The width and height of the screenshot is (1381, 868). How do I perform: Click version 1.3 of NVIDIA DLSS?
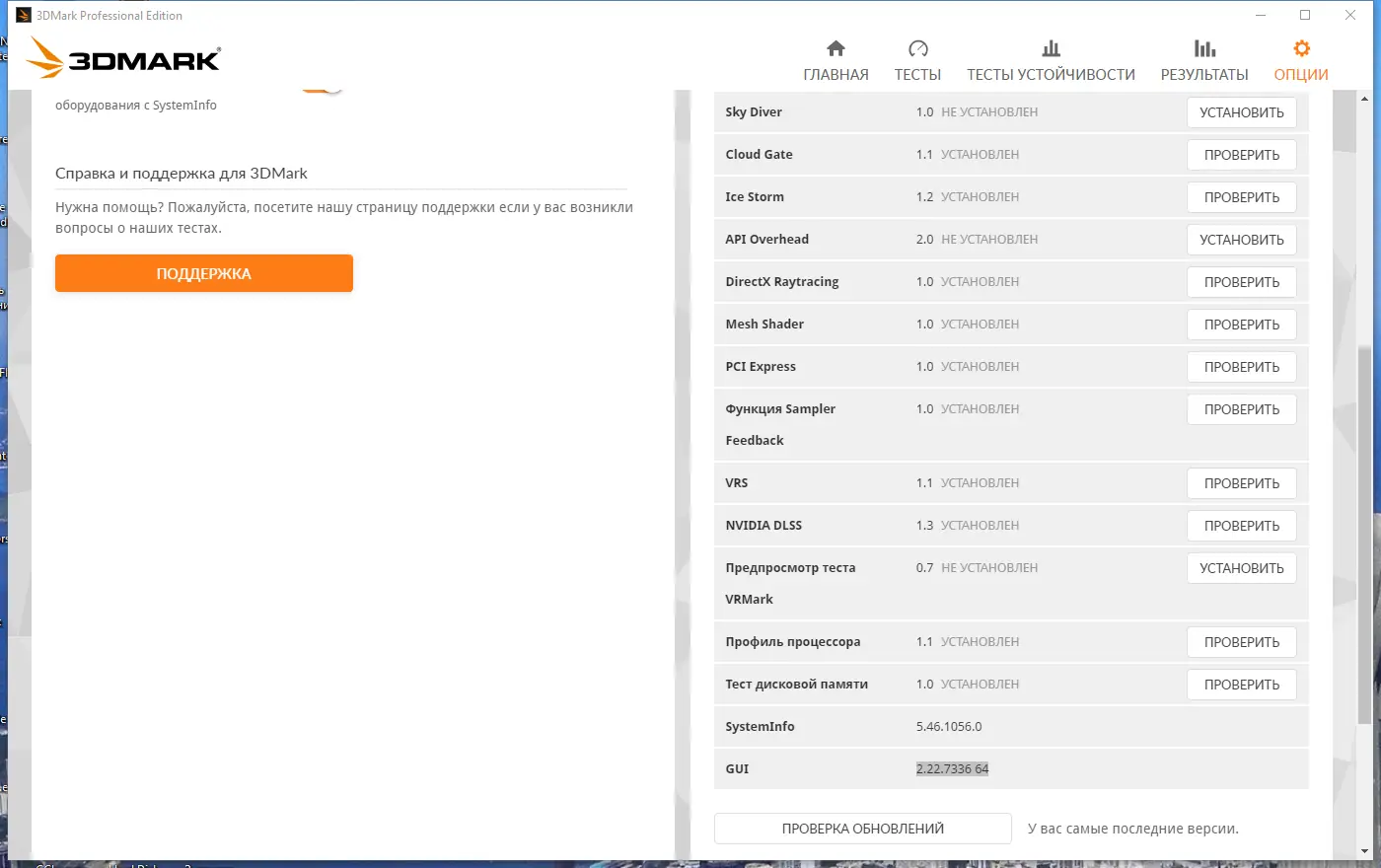[x=924, y=526]
